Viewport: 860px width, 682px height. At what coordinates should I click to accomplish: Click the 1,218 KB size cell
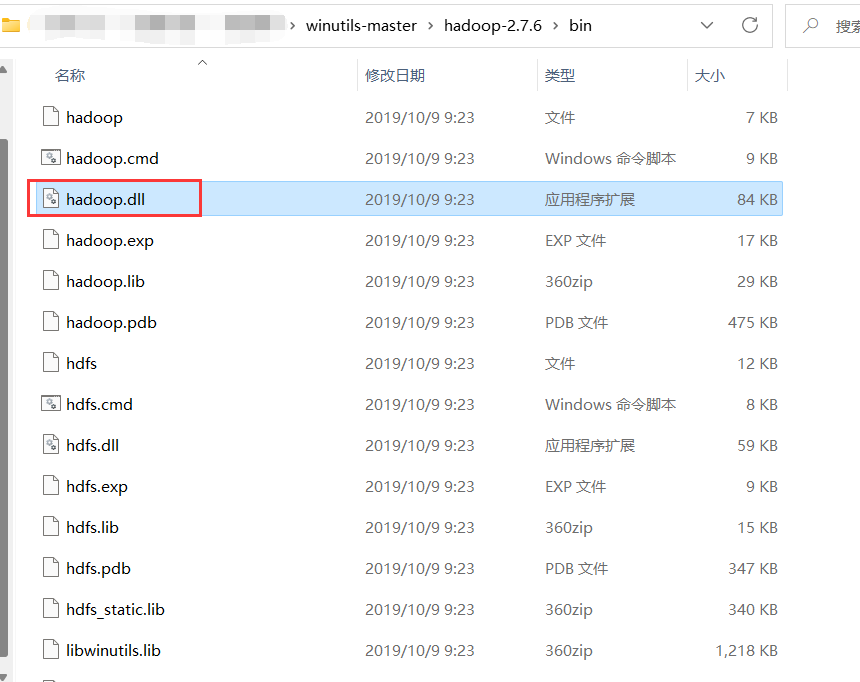click(746, 650)
